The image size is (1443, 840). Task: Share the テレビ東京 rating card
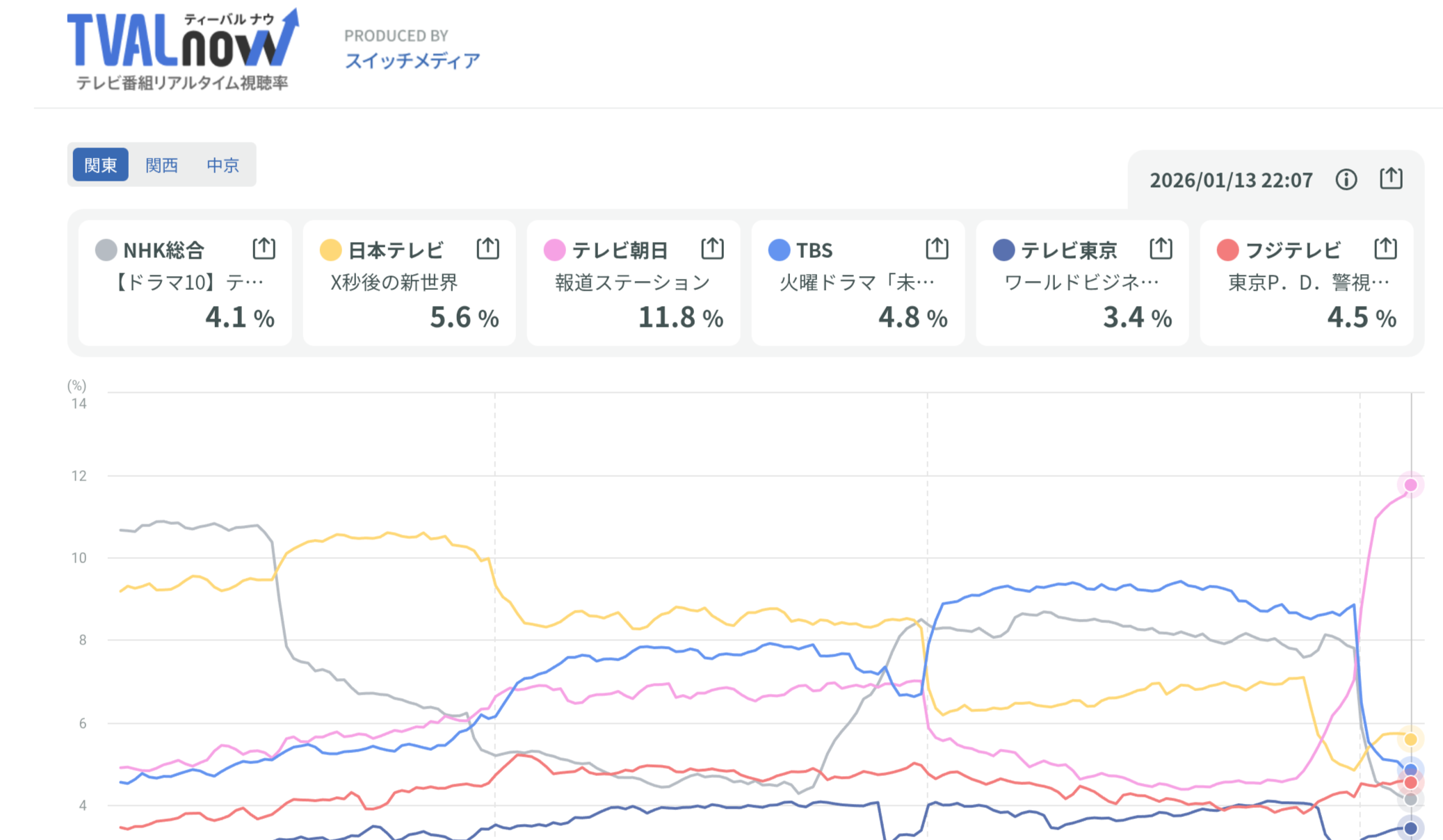(x=1161, y=248)
